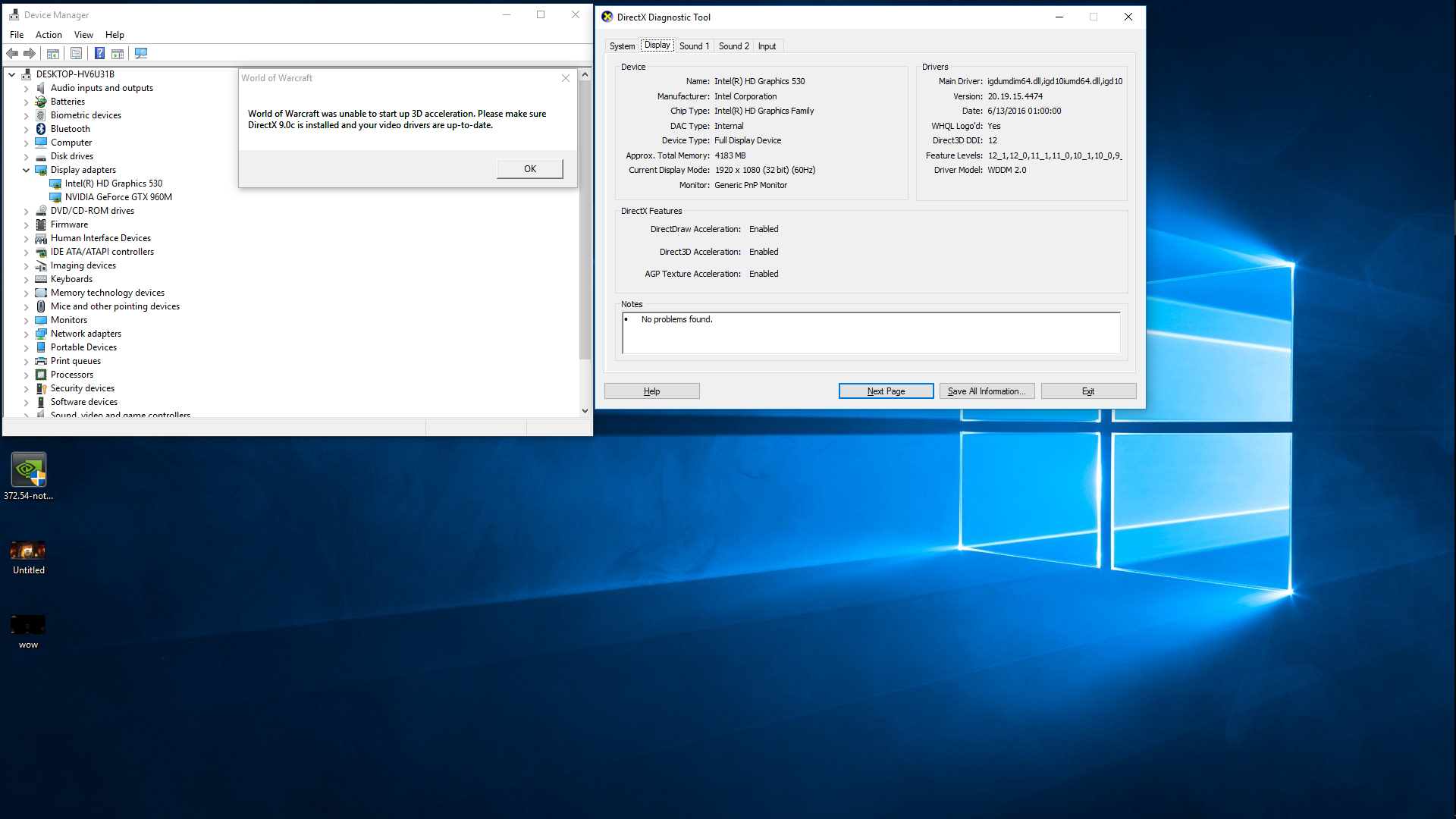Image resolution: width=1456 pixels, height=819 pixels.
Task: Select the 372.54 NVIDIA installer desktop icon
Action: pos(29,470)
